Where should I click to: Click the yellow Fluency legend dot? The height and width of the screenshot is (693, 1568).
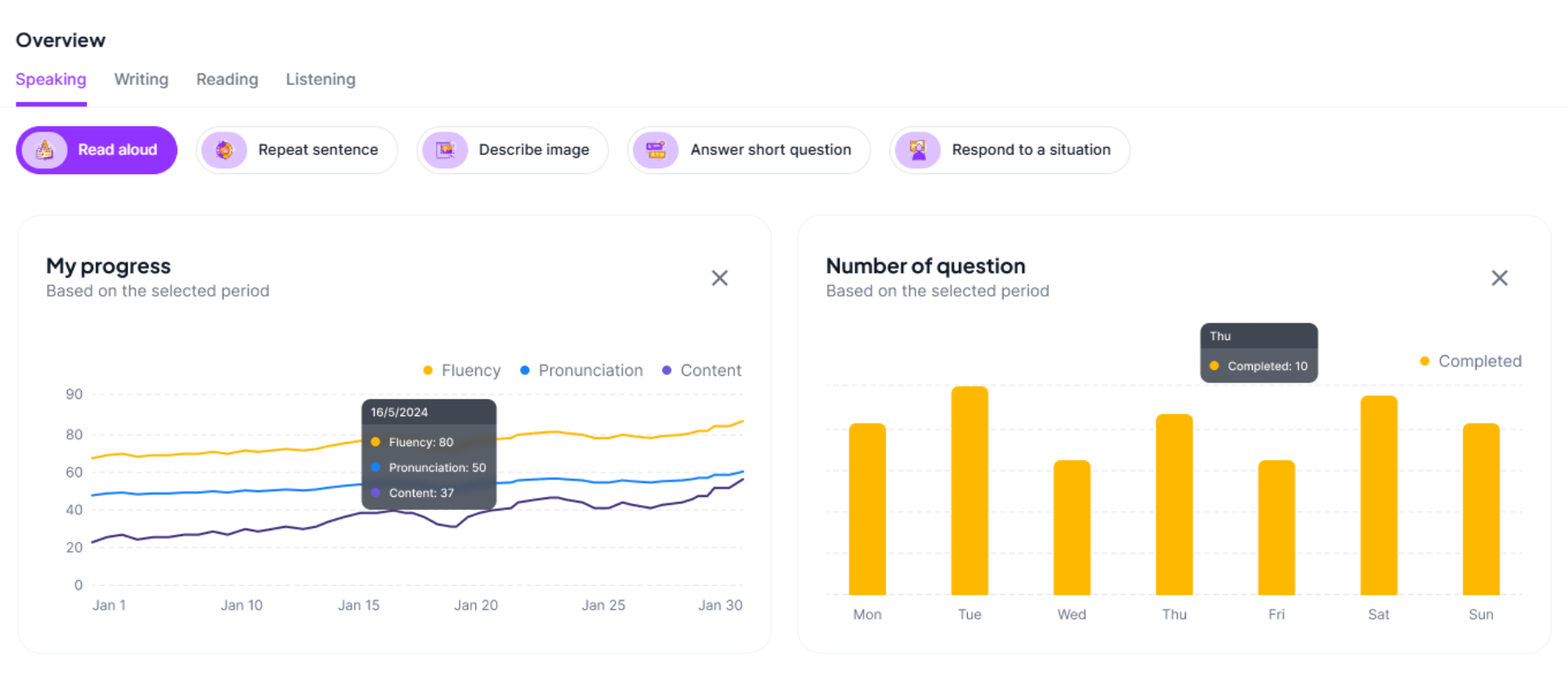click(428, 371)
